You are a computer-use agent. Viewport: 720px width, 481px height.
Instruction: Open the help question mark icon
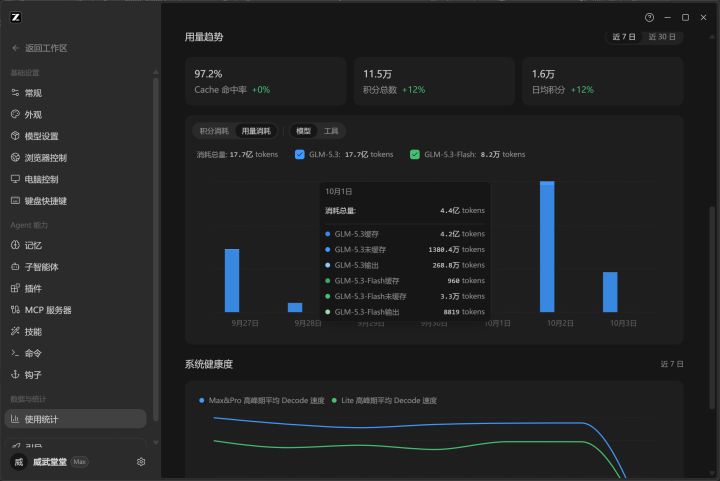(x=649, y=17)
